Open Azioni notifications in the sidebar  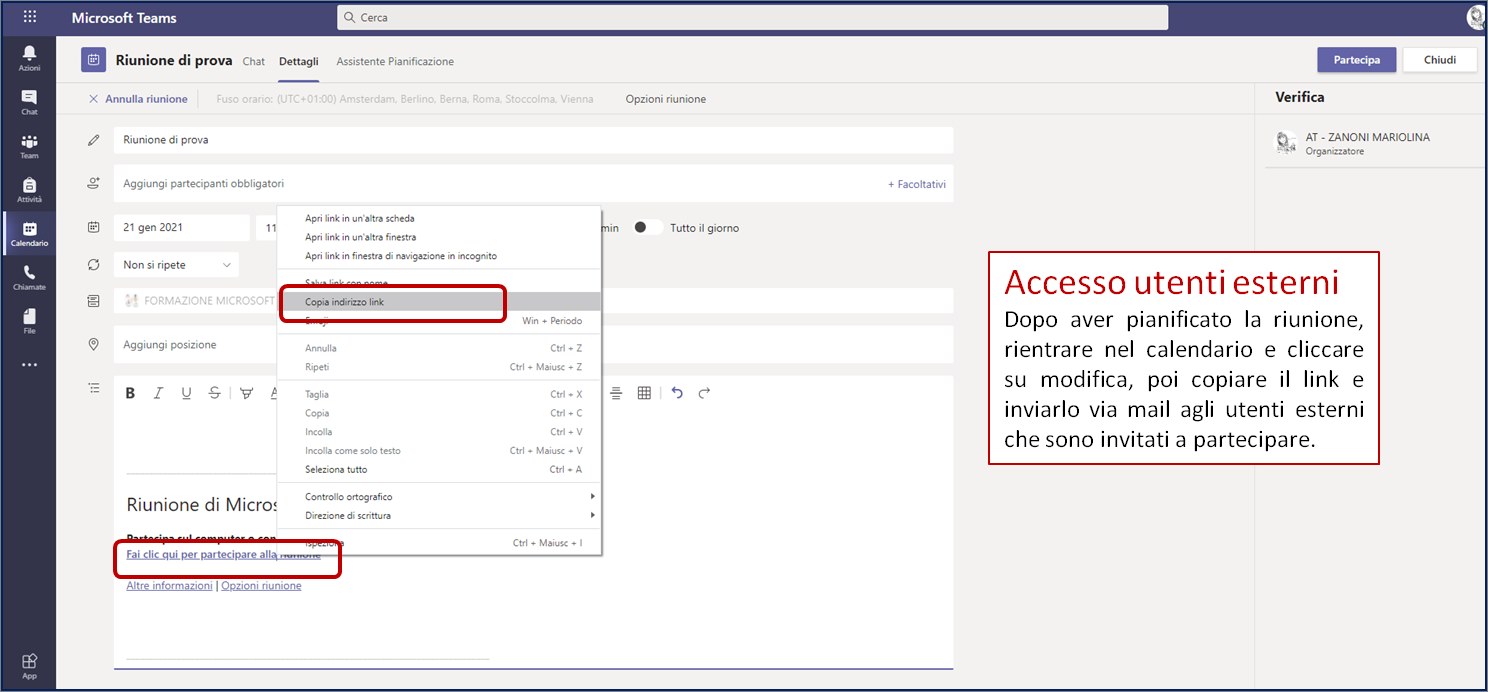[x=29, y=58]
